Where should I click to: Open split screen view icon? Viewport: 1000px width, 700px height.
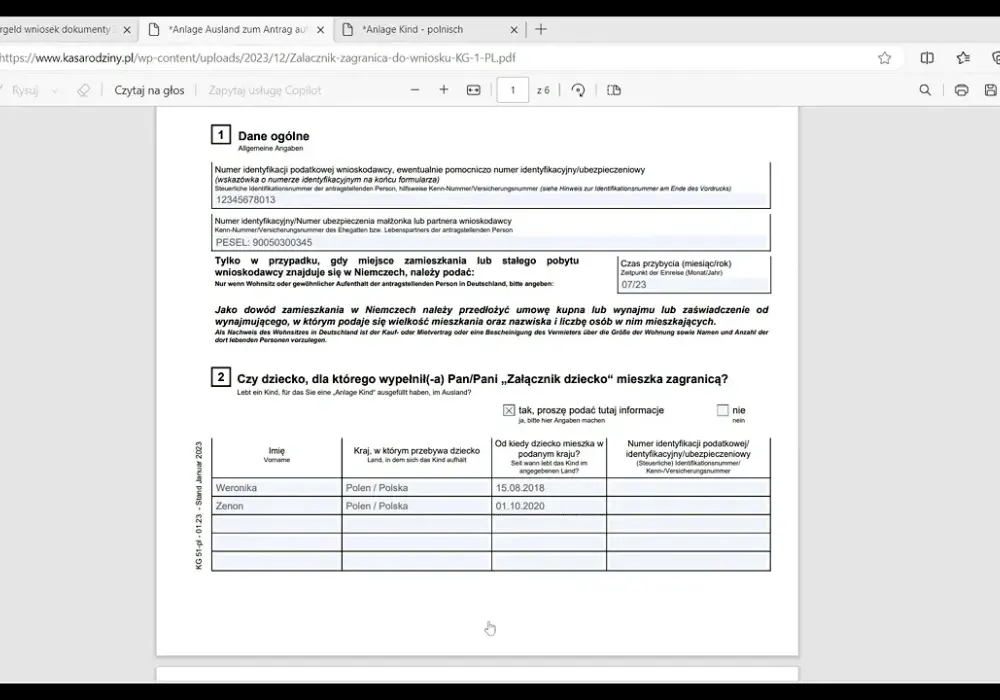927,58
